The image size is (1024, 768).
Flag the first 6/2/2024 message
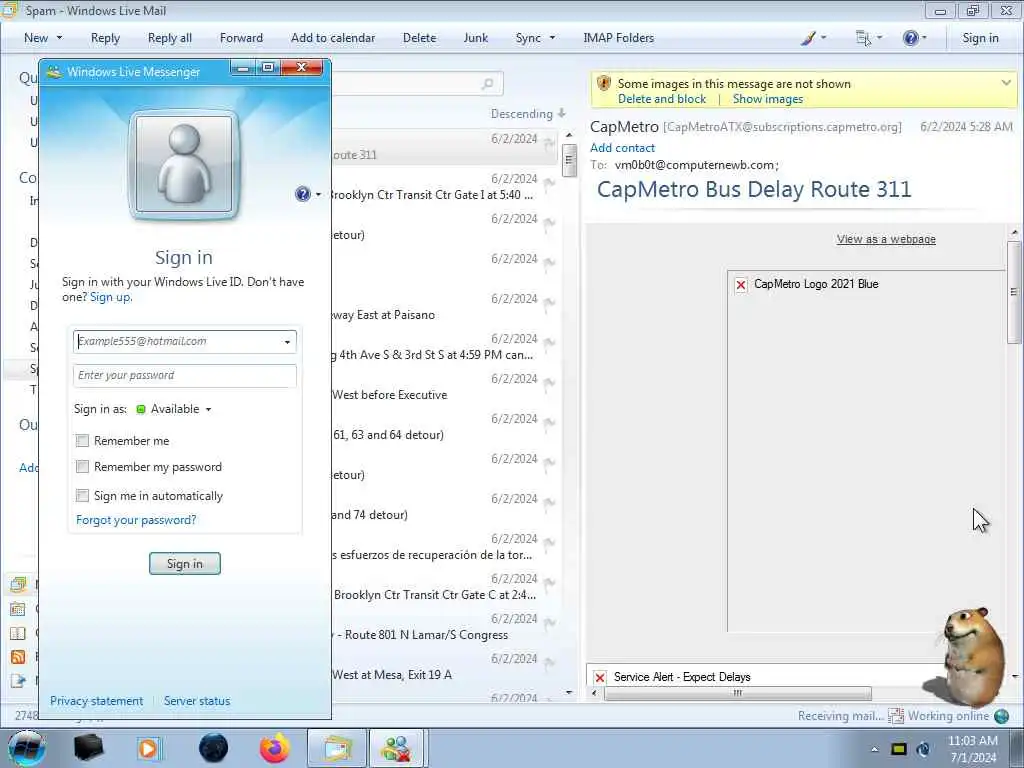pyautogui.click(x=549, y=142)
